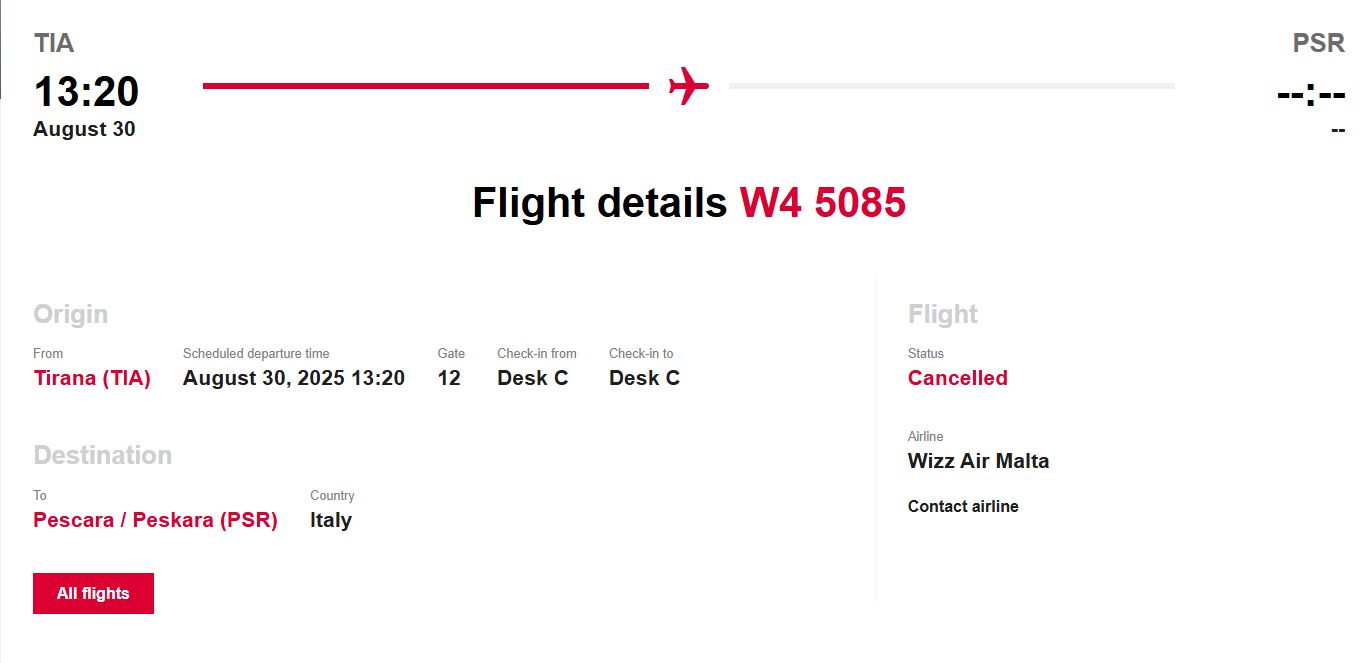Click the Wizz Air Malta airline name

pyautogui.click(x=978, y=461)
